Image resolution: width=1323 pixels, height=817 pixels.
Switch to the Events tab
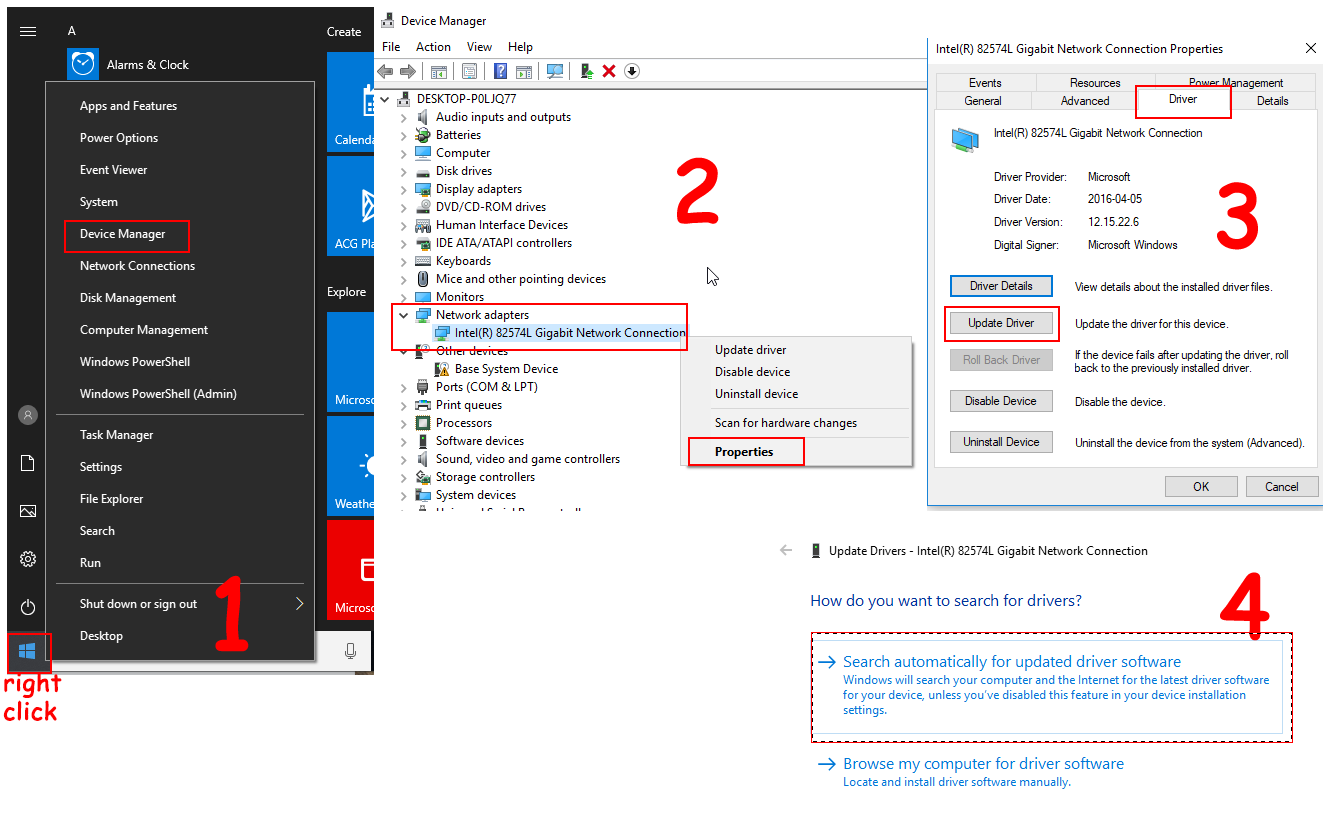click(x=985, y=83)
